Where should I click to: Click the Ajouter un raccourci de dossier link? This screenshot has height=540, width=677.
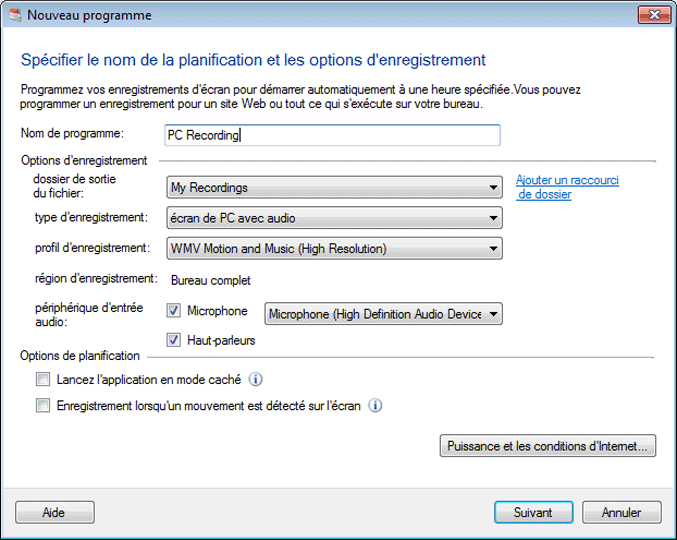(x=566, y=187)
